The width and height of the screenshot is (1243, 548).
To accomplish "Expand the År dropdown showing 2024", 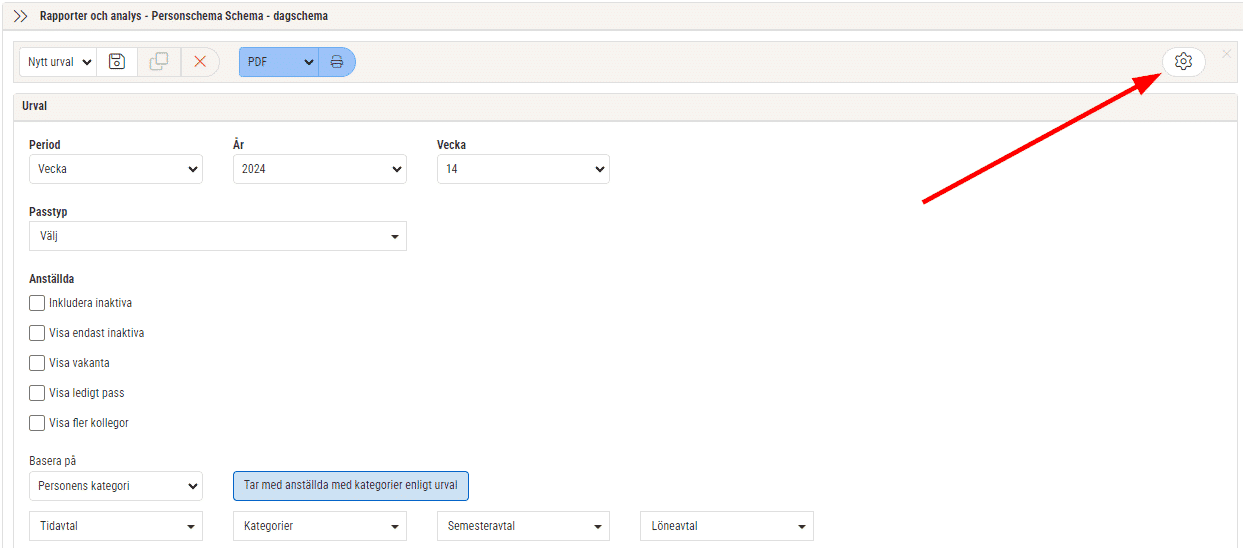I will click(x=320, y=169).
